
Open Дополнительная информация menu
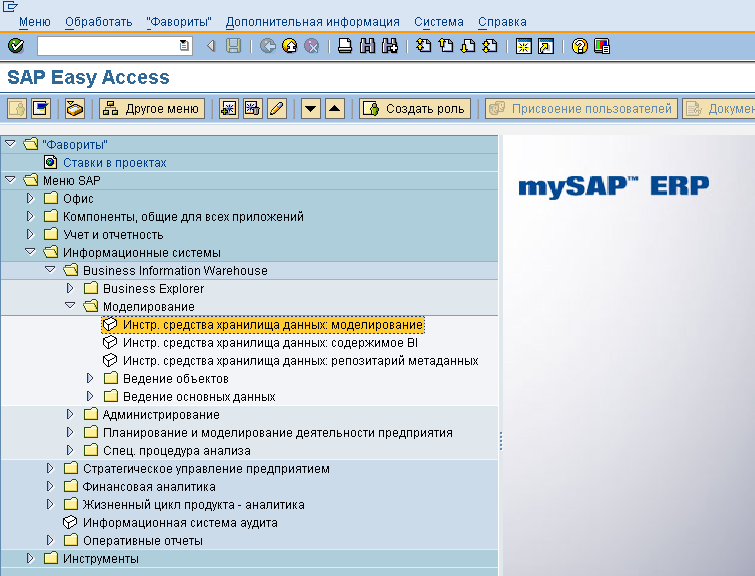click(x=312, y=22)
